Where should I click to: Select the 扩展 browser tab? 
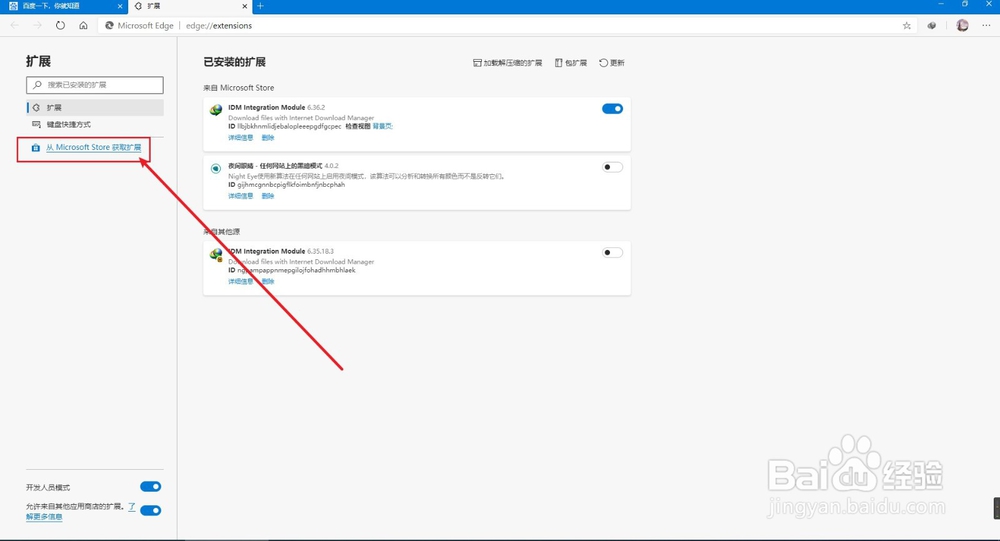click(x=190, y=6)
